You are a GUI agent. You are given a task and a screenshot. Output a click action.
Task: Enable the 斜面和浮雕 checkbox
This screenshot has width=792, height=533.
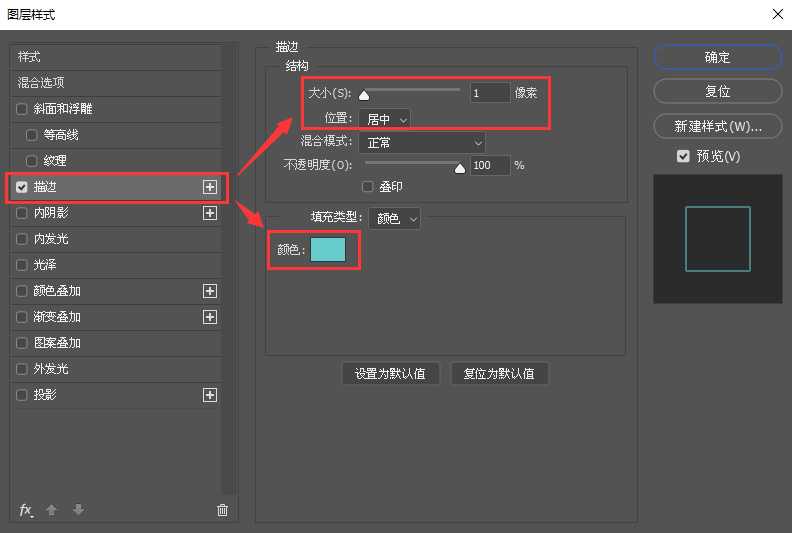[x=22, y=109]
